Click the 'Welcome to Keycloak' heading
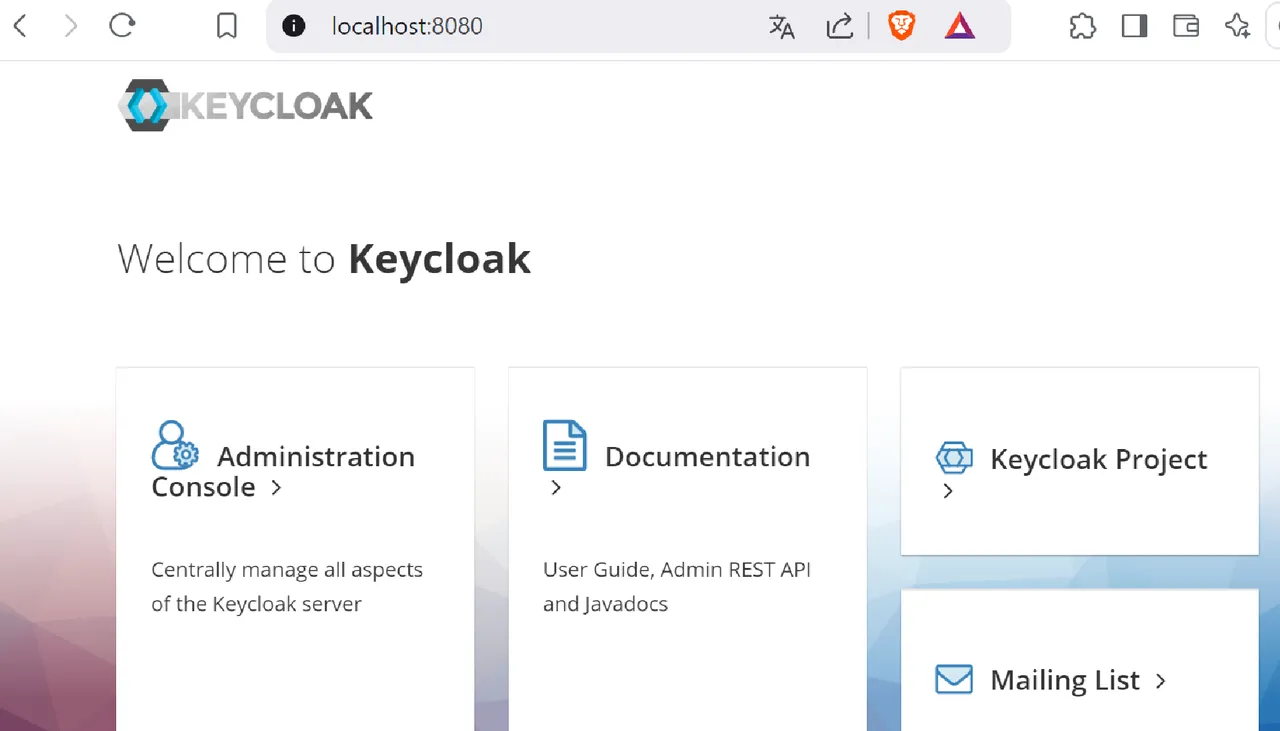This screenshot has width=1280, height=731. [x=324, y=259]
